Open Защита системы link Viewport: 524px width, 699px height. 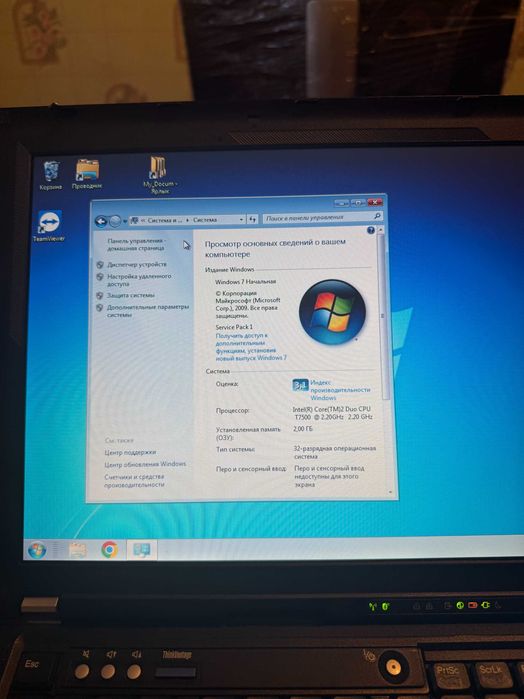pos(131,295)
